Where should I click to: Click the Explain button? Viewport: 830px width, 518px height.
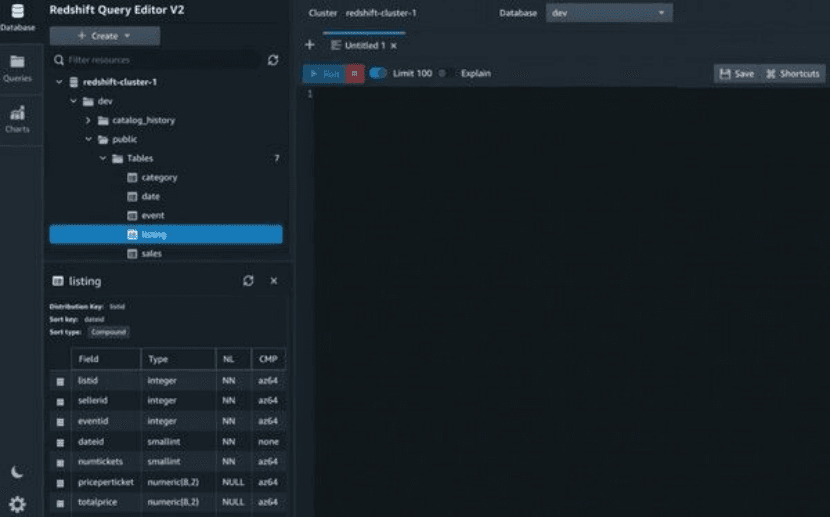coord(475,74)
